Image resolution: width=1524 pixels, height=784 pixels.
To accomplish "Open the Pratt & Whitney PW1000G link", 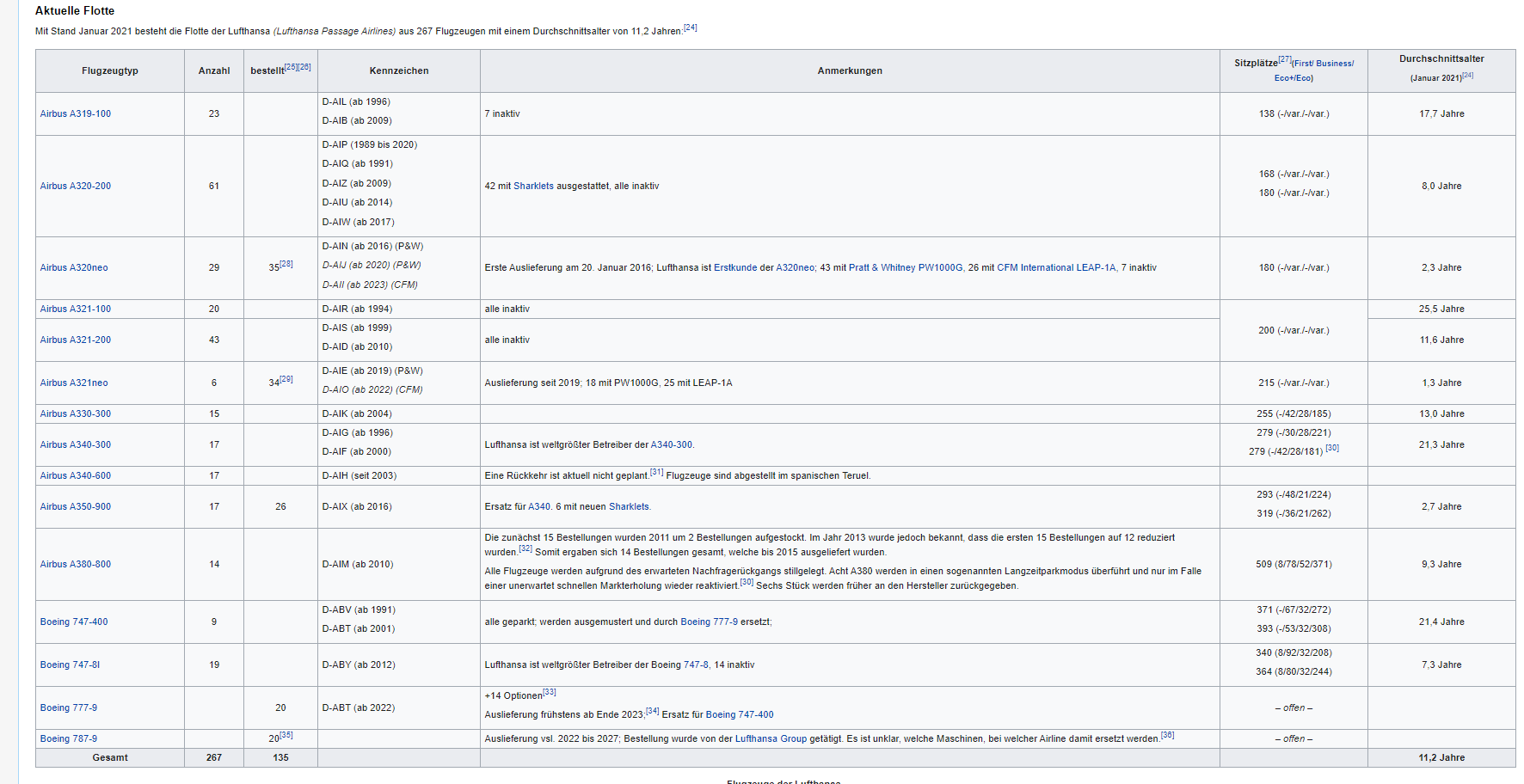I will pyautogui.click(x=906, y=267).
